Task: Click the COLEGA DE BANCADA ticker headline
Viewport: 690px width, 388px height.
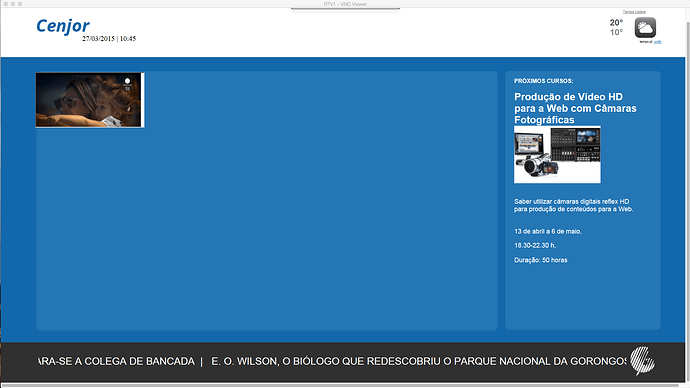Action: coord(116,361)
